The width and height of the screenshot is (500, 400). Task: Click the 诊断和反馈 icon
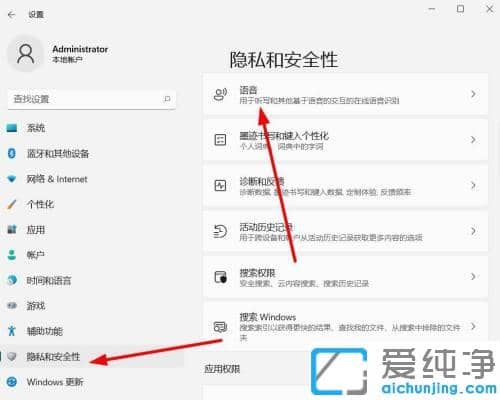220,185
